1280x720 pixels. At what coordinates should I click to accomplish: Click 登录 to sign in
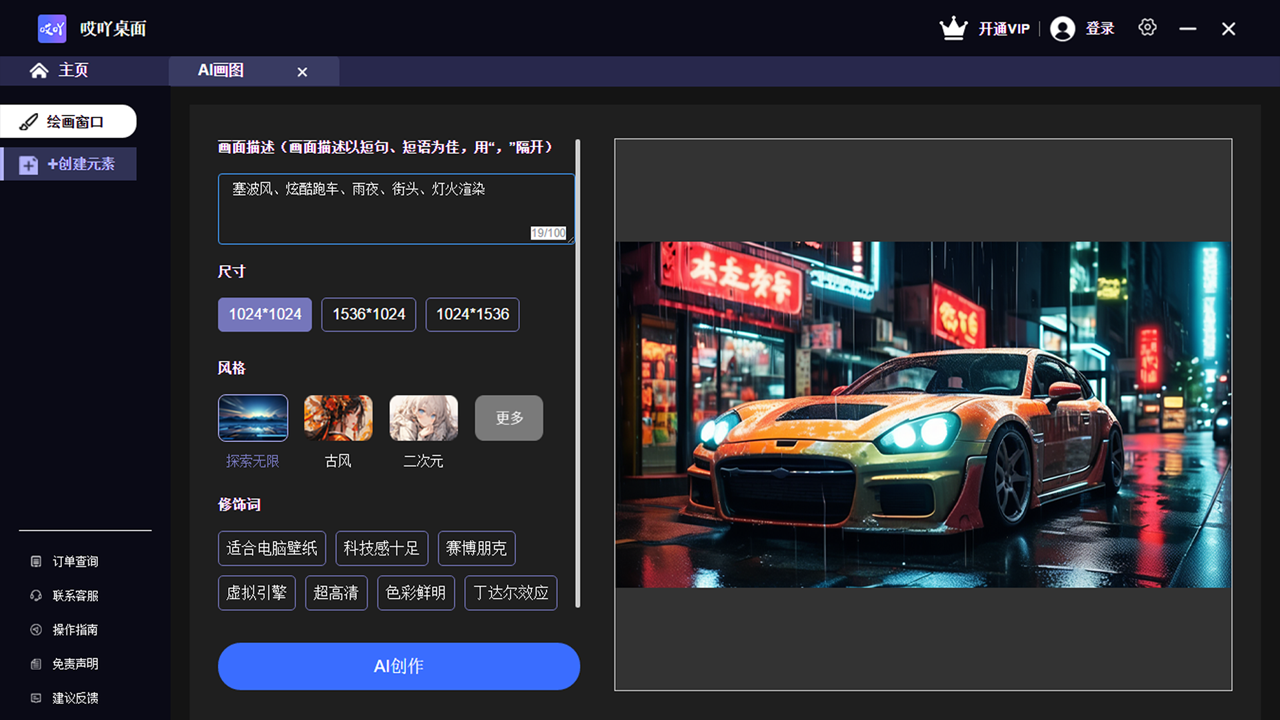pos(1097,28)
